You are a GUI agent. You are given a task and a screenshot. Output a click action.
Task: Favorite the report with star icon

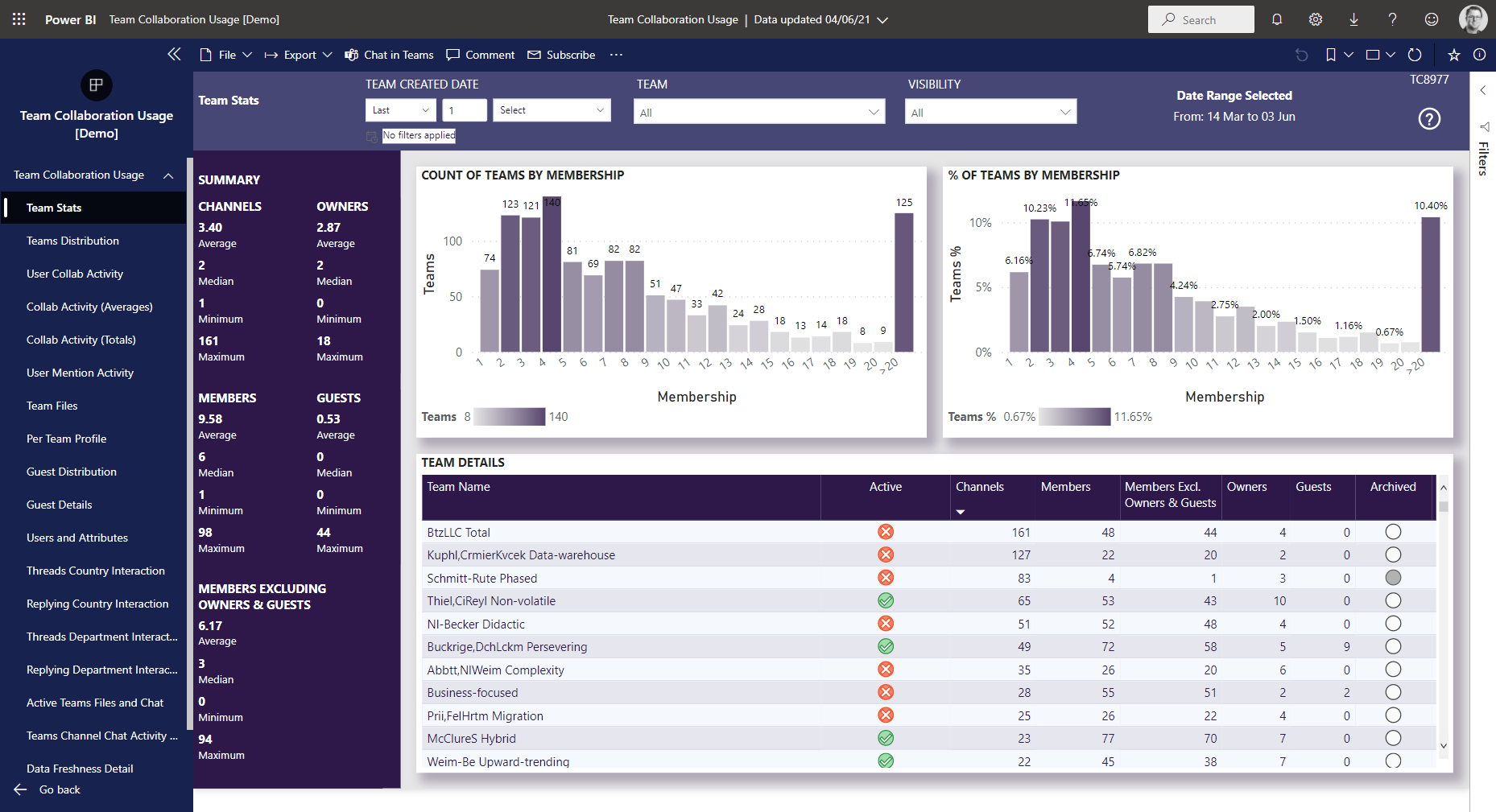[x=1454, y=55]
